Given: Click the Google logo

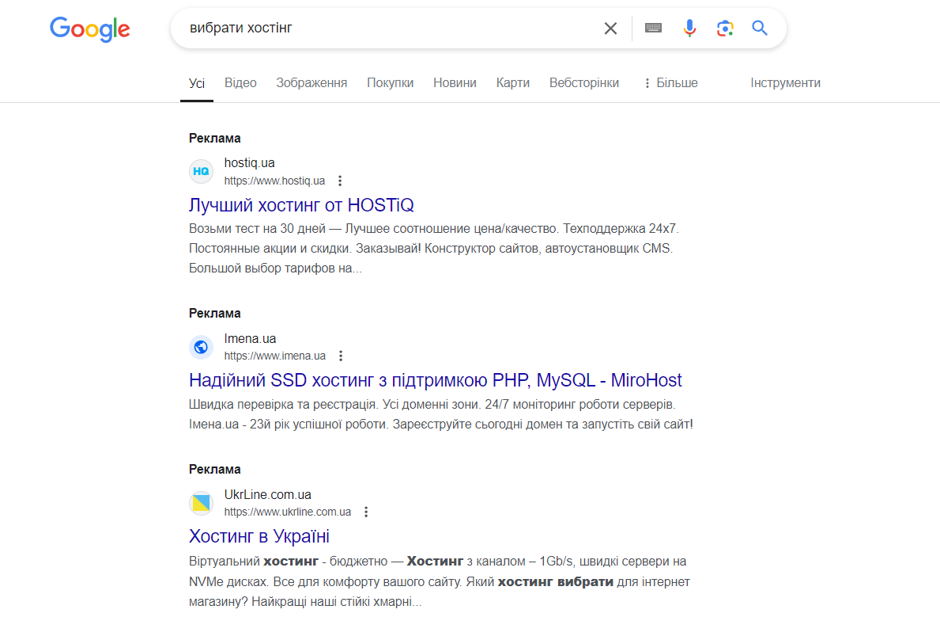Looking at the screenshot, I should pyautogui.click(x=90, y=29).
